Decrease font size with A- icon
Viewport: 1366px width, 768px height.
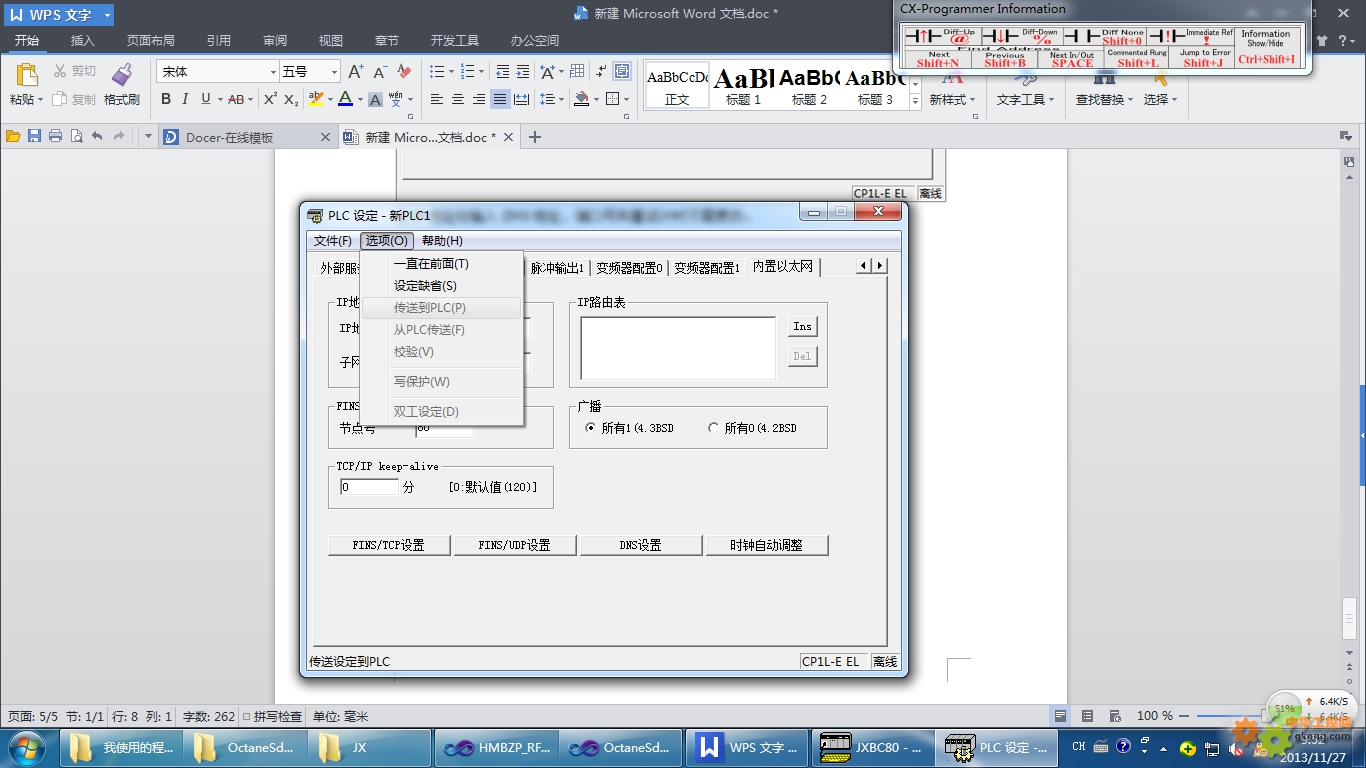pos(380,72)
